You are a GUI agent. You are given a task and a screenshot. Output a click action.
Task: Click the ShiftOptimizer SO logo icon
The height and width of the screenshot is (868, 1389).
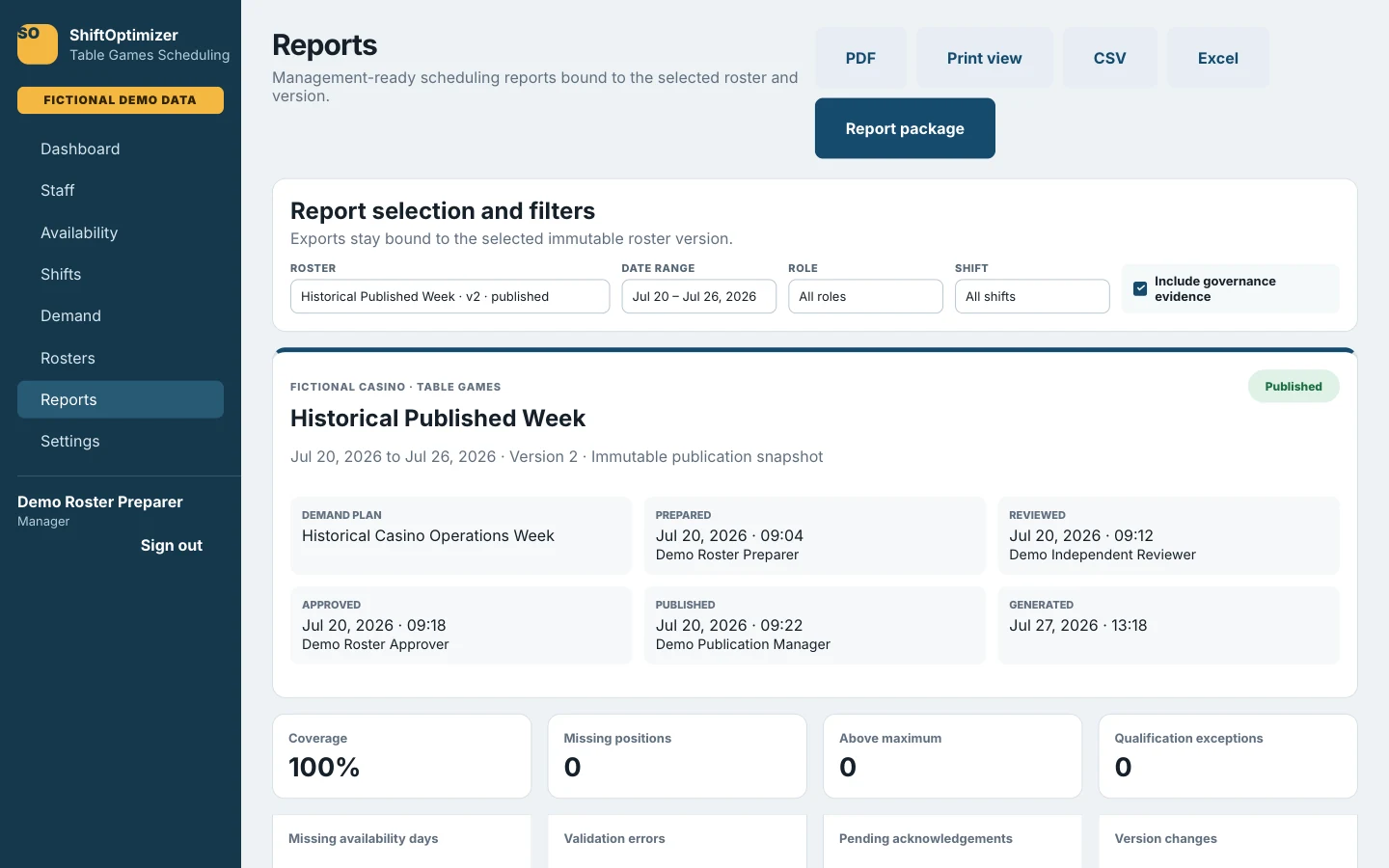[x=38, y=44]
